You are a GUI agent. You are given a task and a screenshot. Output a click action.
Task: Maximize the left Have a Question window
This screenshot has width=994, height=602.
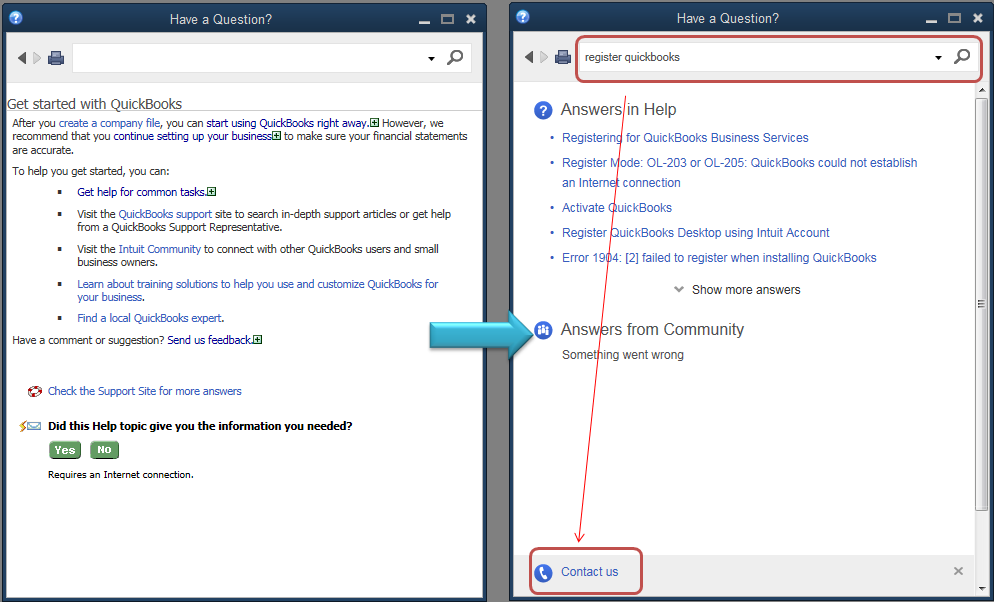click(448, 19)
